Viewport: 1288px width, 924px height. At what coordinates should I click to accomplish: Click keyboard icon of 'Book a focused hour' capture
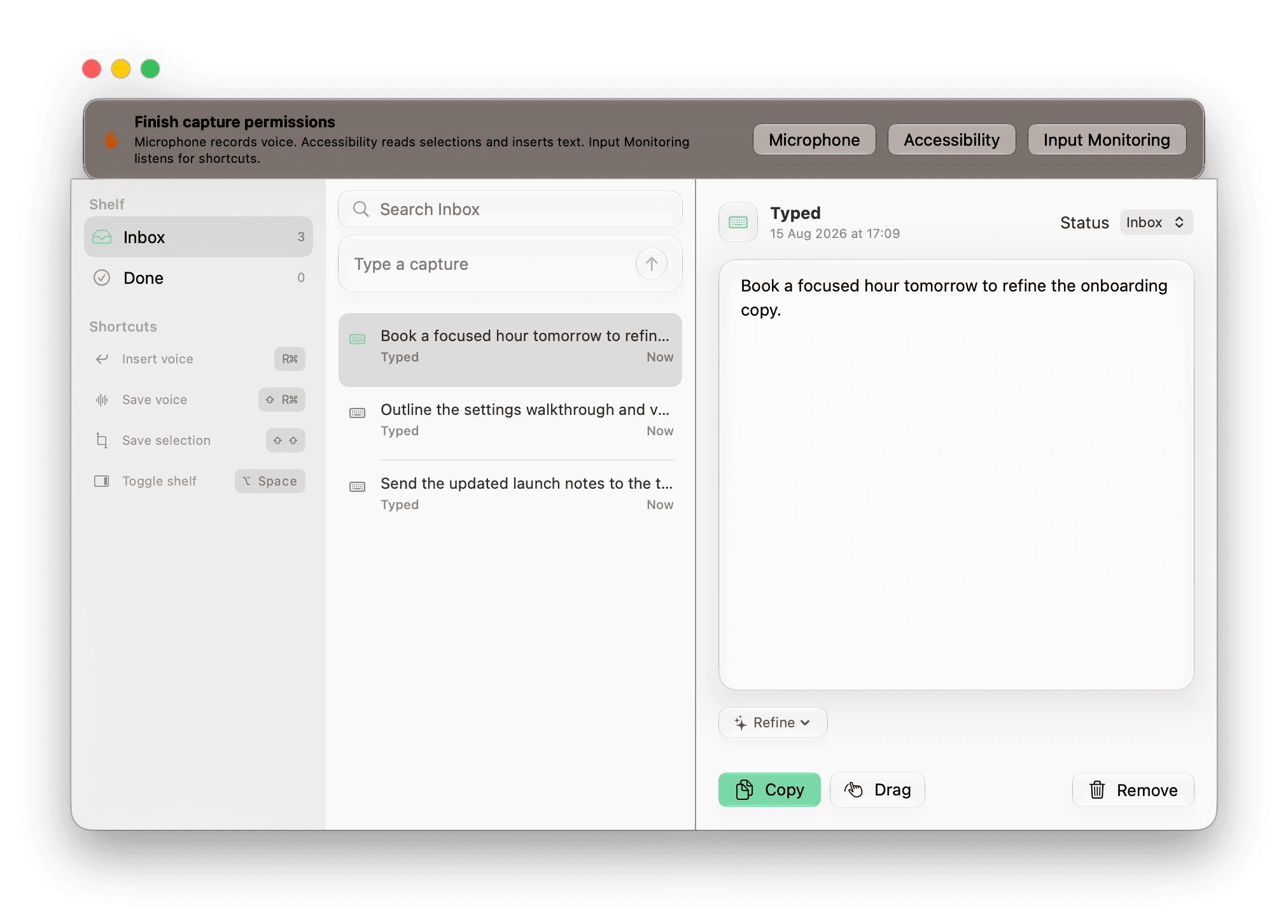click(358, 339)
